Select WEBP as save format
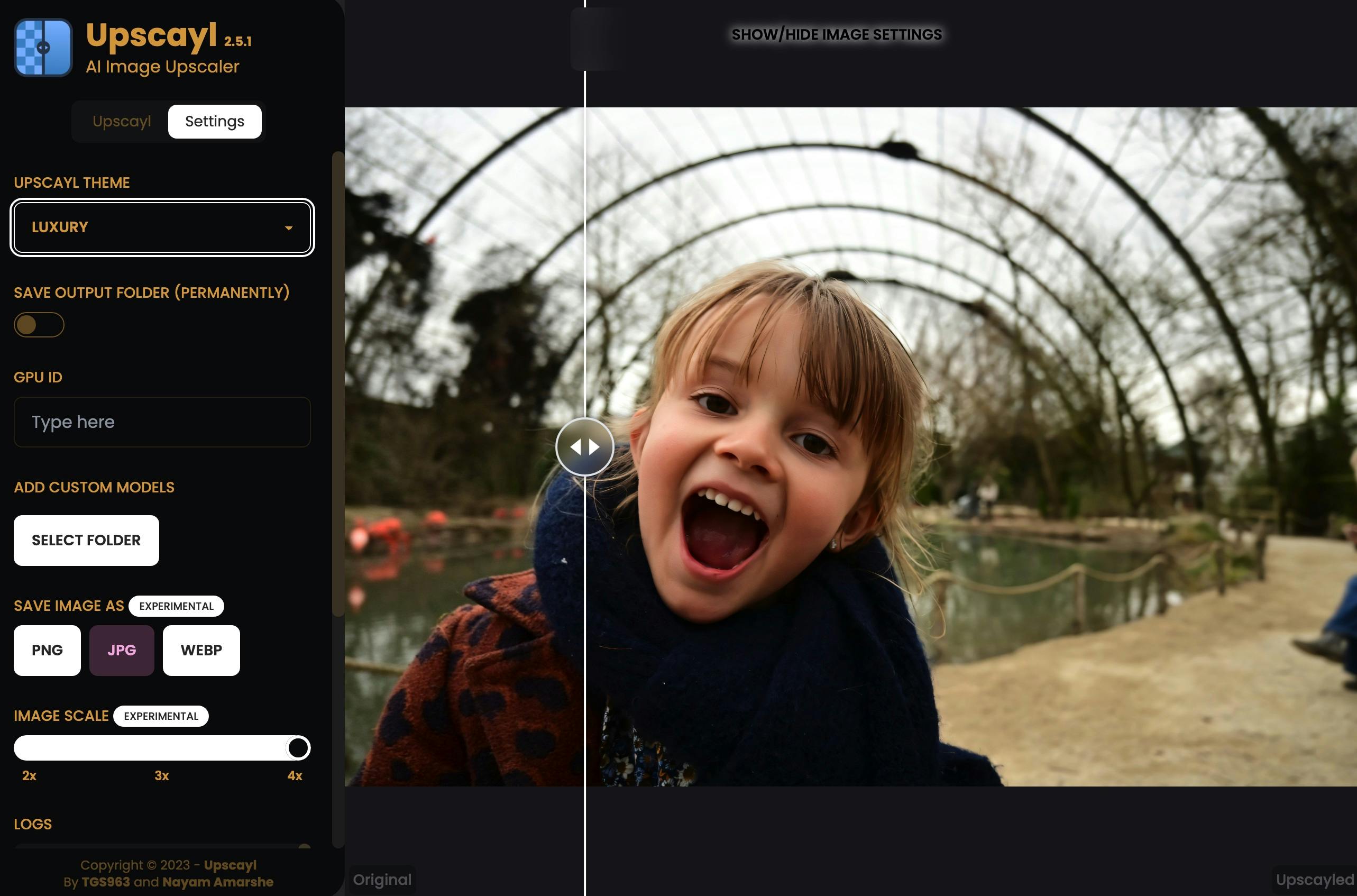 201,650
